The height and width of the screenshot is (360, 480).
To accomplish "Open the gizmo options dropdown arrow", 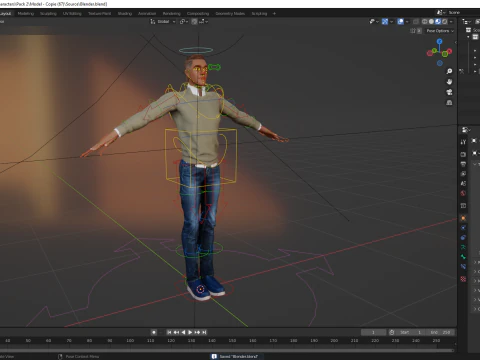I will 391,21.
